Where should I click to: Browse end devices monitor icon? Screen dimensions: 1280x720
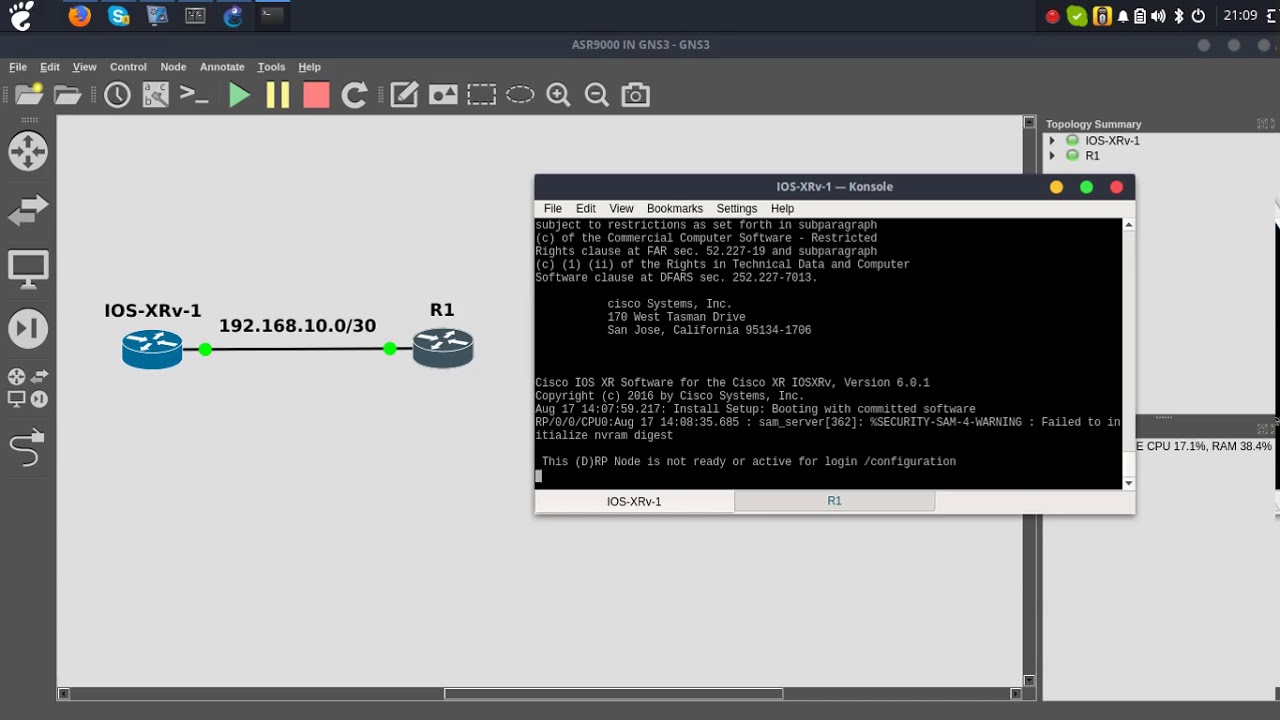pyautogui.click(x=28, y=269)
